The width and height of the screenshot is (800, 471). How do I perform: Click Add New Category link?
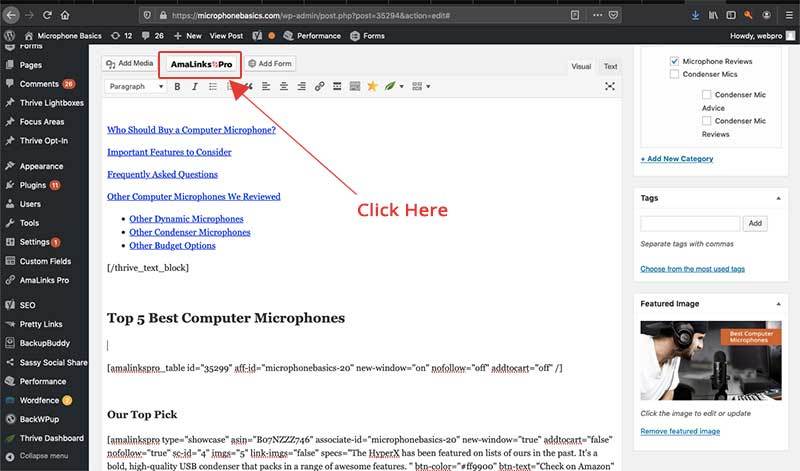[x=677, y=159]
